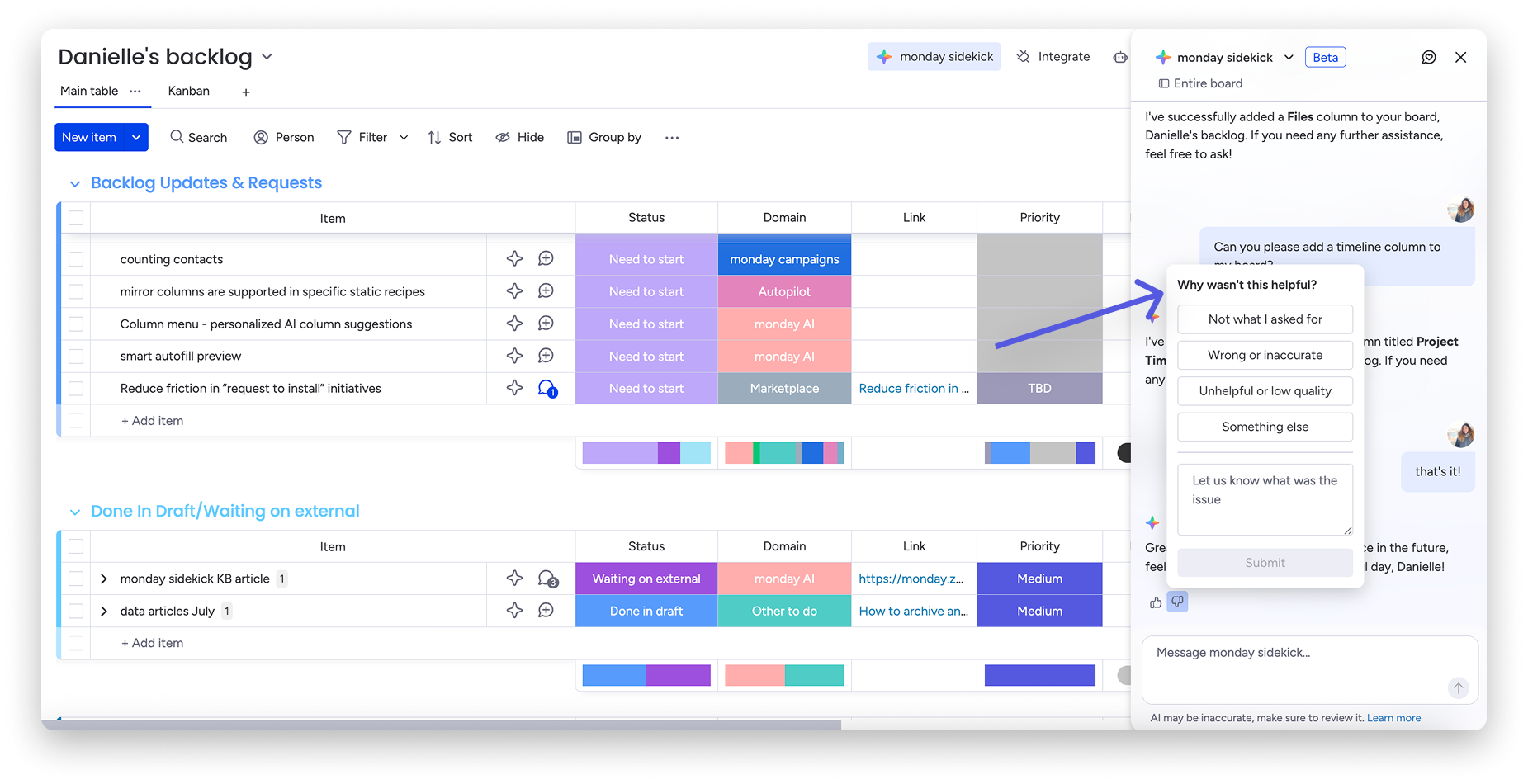Expand subitems of data articles July

(x=104, y=611)
